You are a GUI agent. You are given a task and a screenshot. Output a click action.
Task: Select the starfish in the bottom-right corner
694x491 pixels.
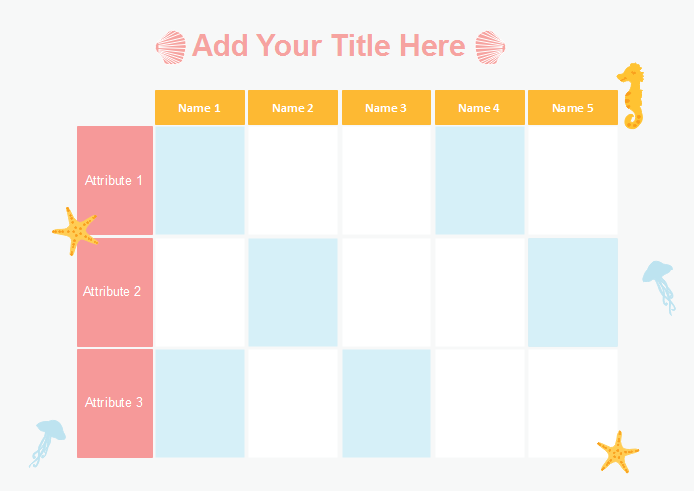tap(618, 452)
